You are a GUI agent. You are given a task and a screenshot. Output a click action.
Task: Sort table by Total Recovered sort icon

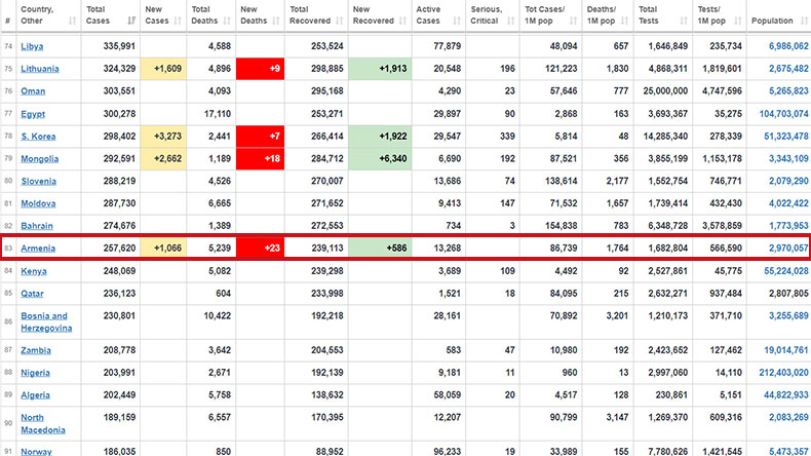(x=339, y=21)
